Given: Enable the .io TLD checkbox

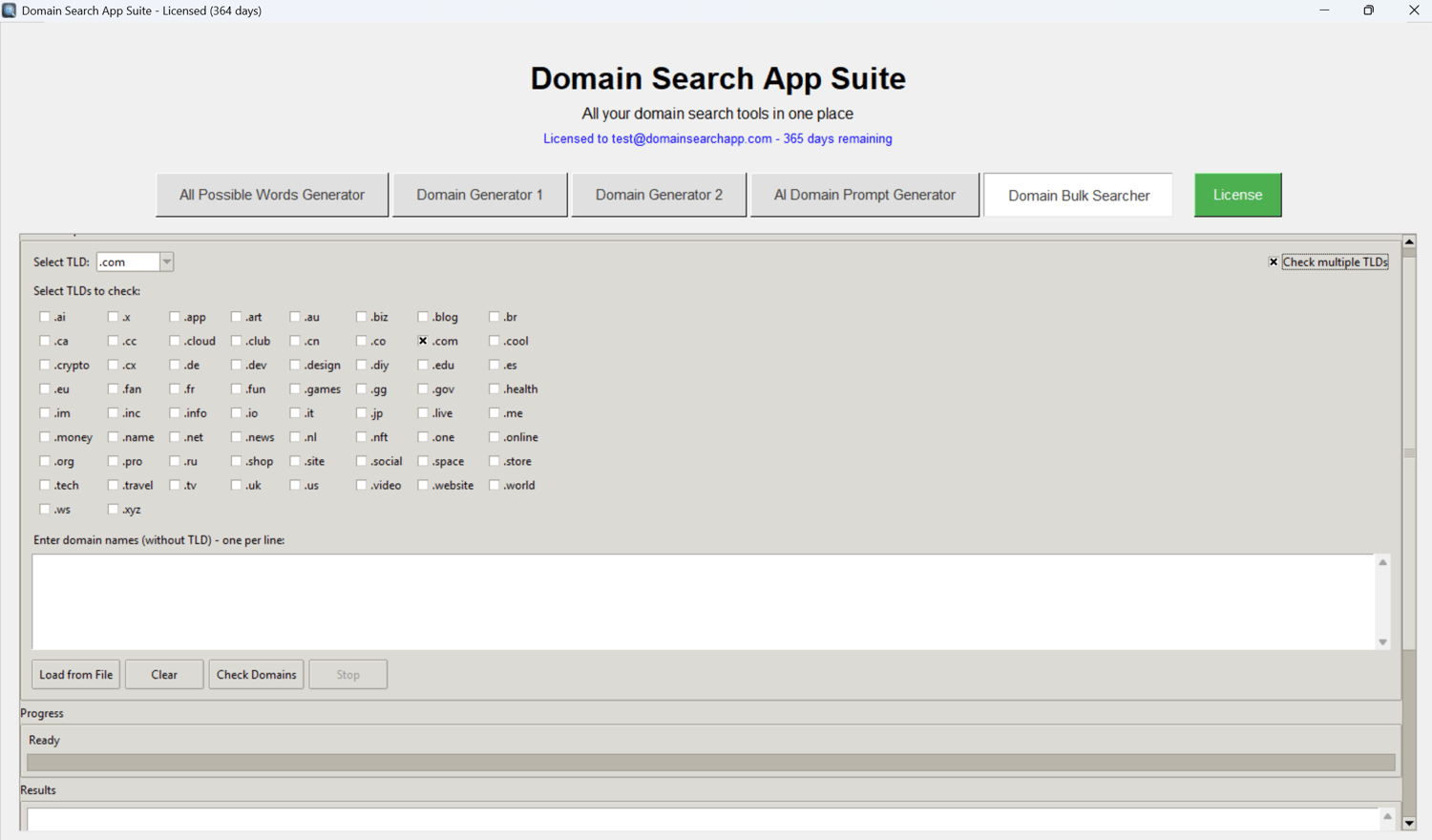Looking at the screenshot, I should (x=236, y=413).
